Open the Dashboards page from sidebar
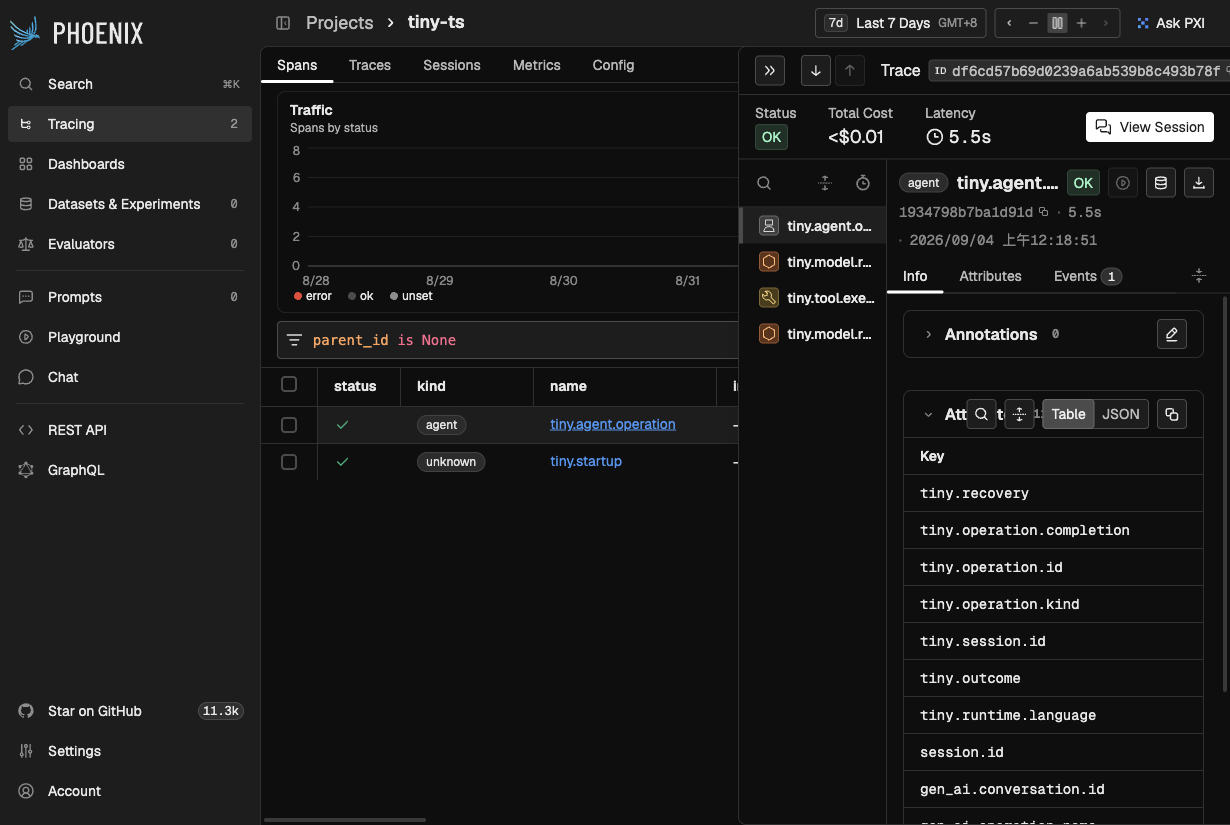Viewport: 1230px width, 825px height. [x=130, y=164]
